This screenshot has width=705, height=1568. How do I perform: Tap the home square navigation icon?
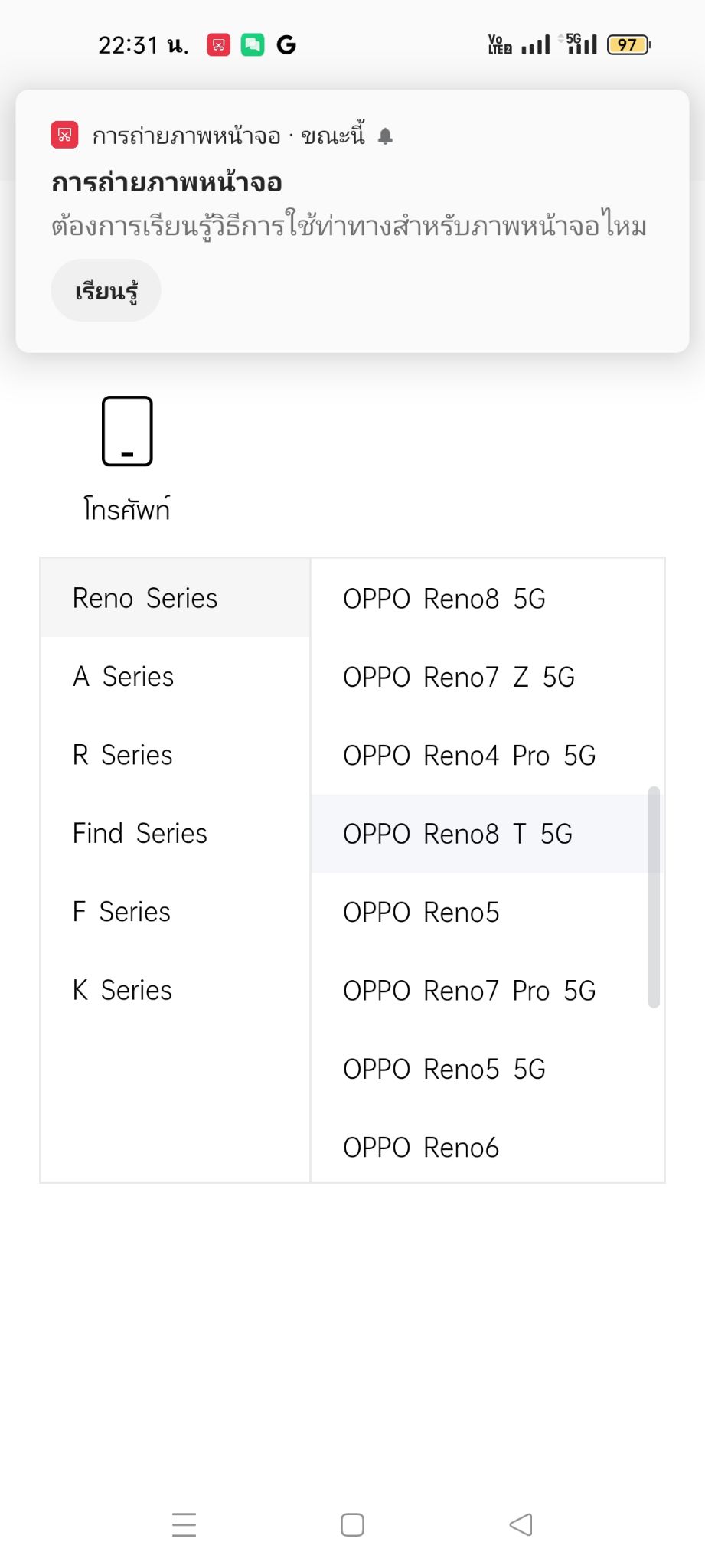point(352,1524)
